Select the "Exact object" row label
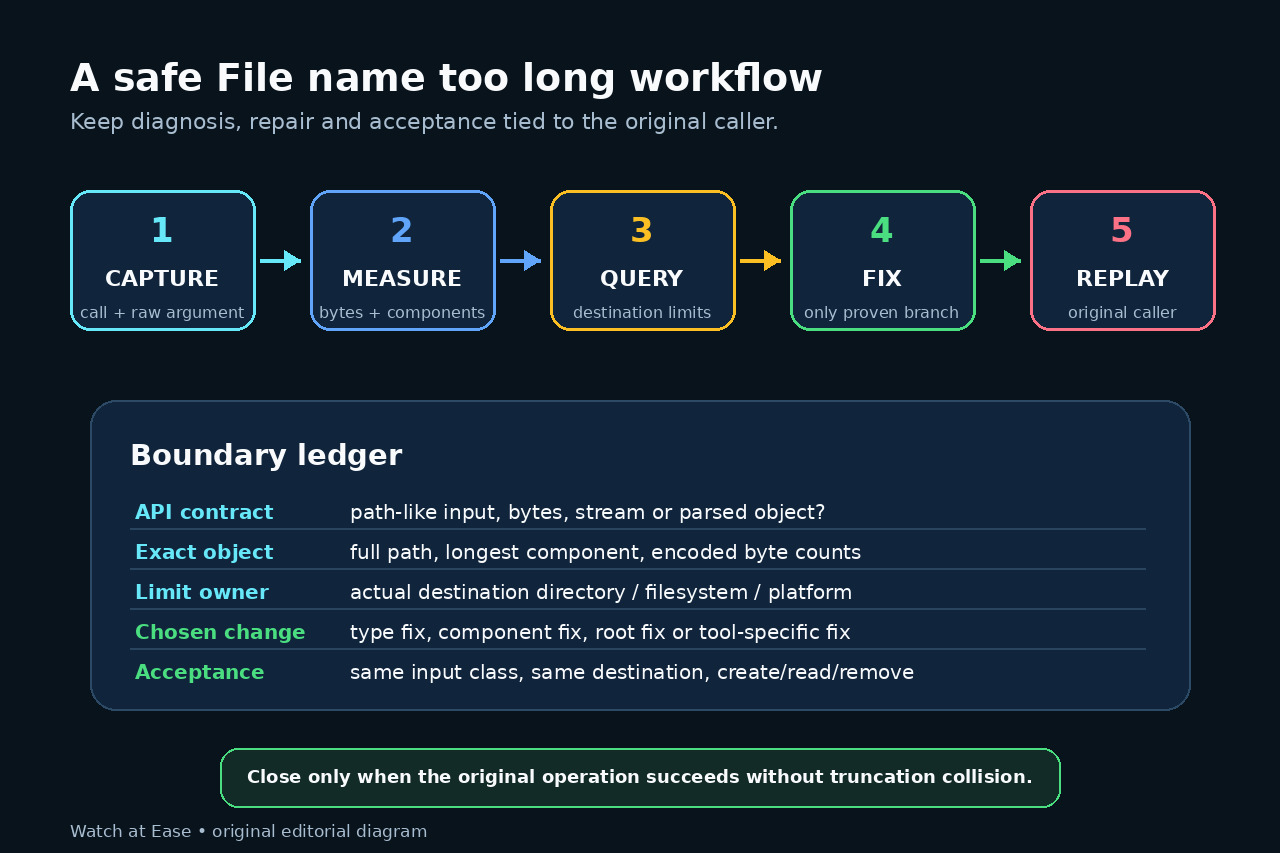 (204, 552)
